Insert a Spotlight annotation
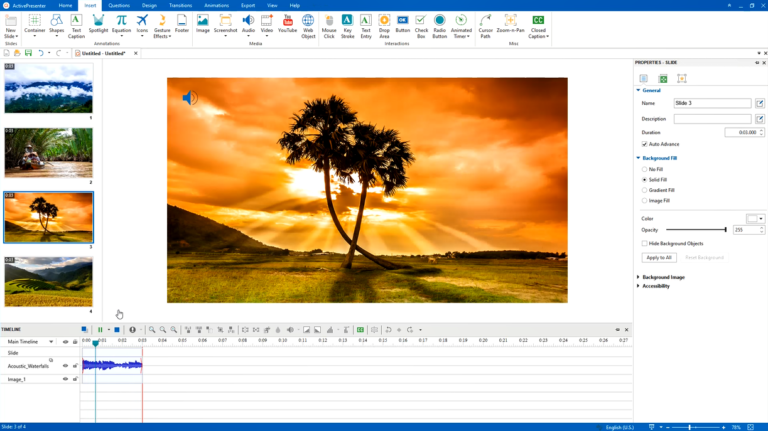 pyautogui.click(x=98, y=24)
